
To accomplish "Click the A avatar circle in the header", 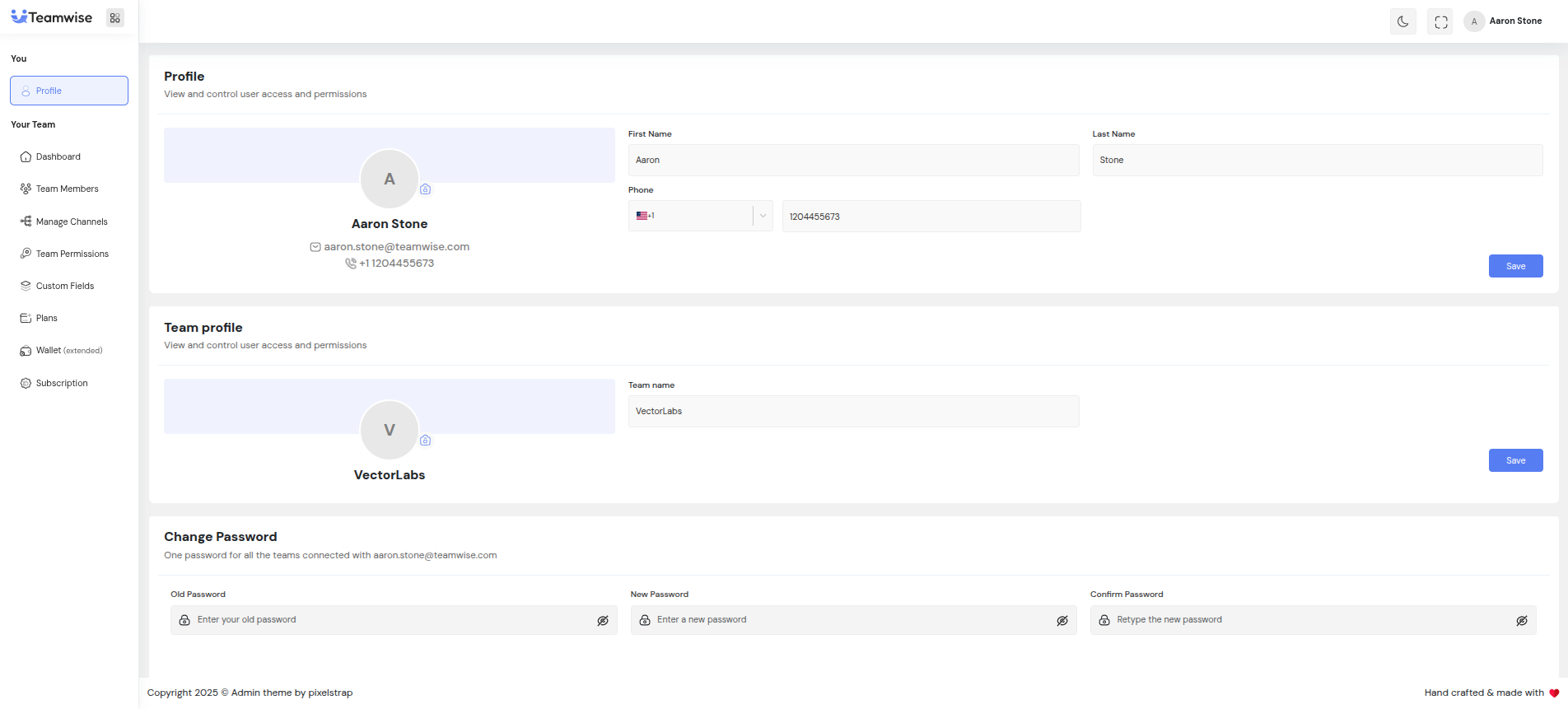I will 1474,21.
